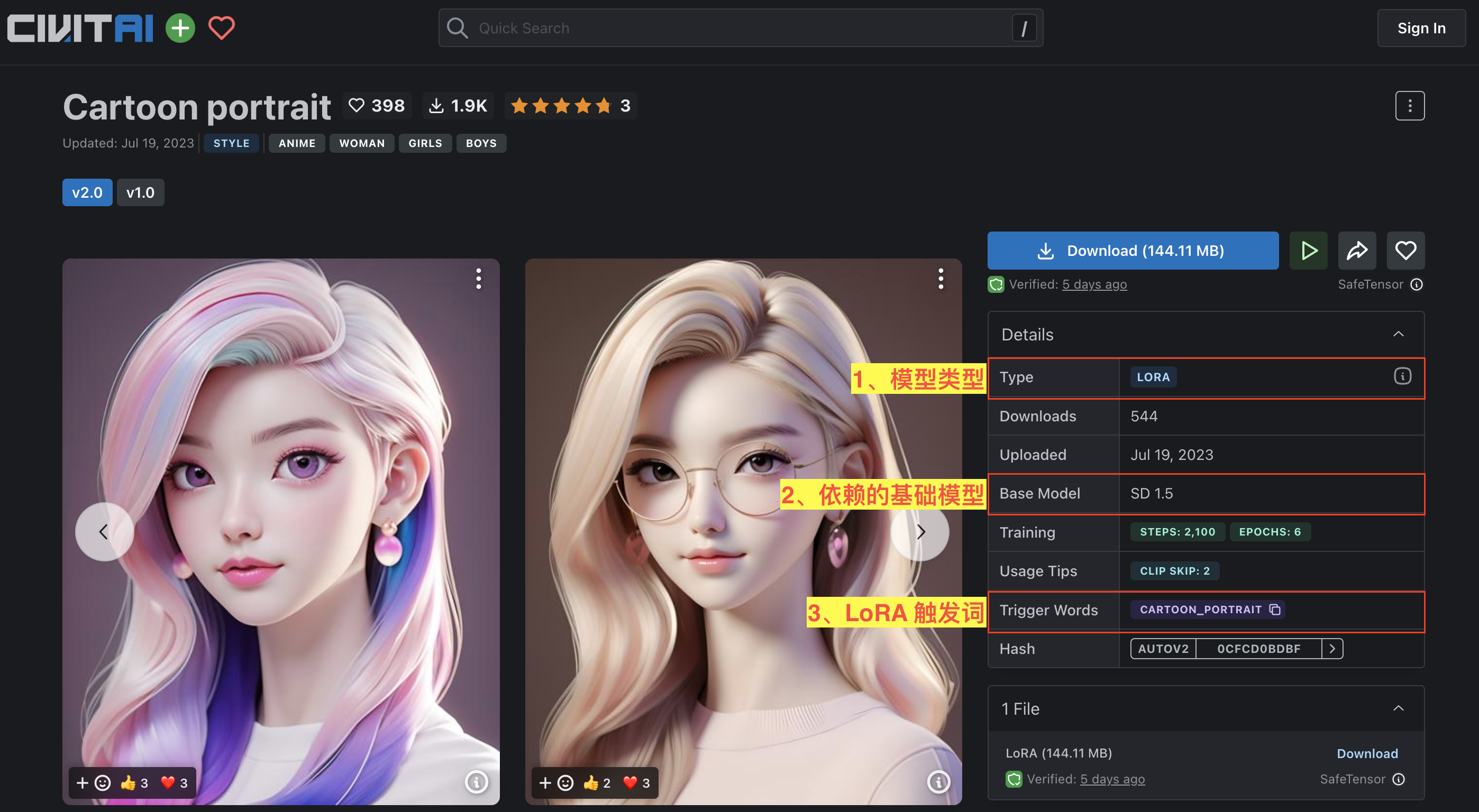The width and height of the screenshot is (1479, 812).
Task: Open the LORA type info icon
Action: pos(1402,376)
